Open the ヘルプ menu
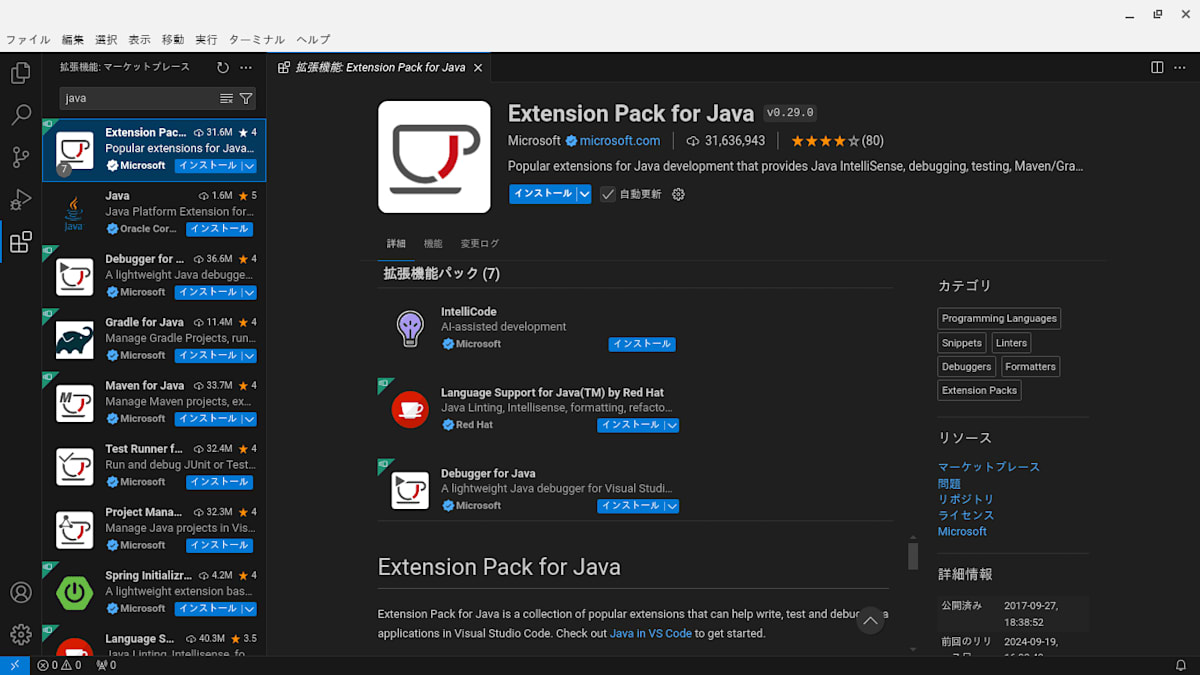The width and height of the screenshot is (1200, 675). pos(313,40)
